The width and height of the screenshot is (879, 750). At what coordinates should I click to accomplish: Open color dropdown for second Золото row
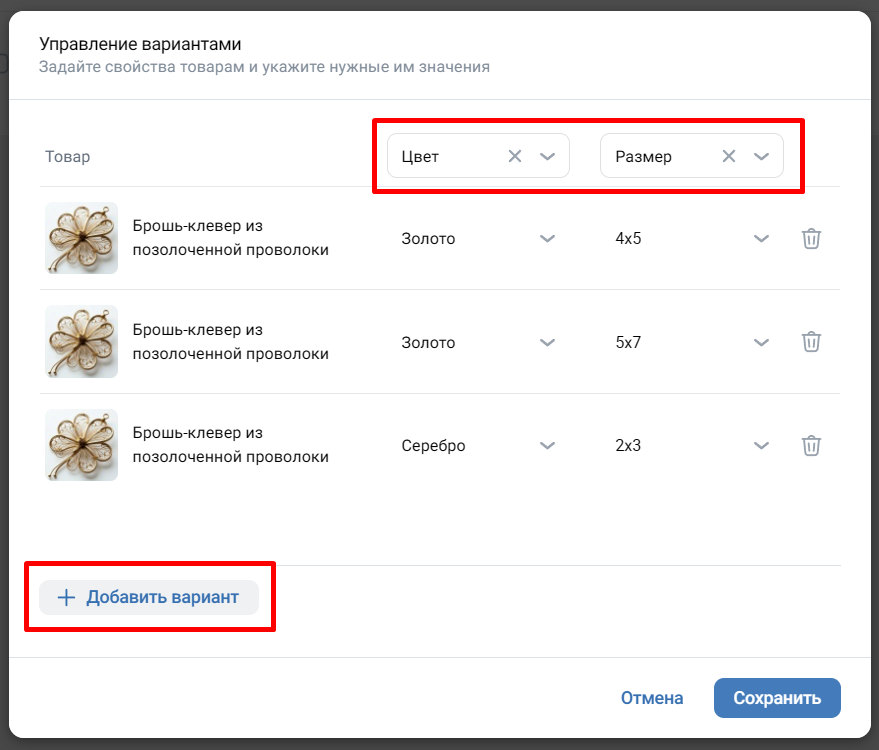(x=547, y=342)
